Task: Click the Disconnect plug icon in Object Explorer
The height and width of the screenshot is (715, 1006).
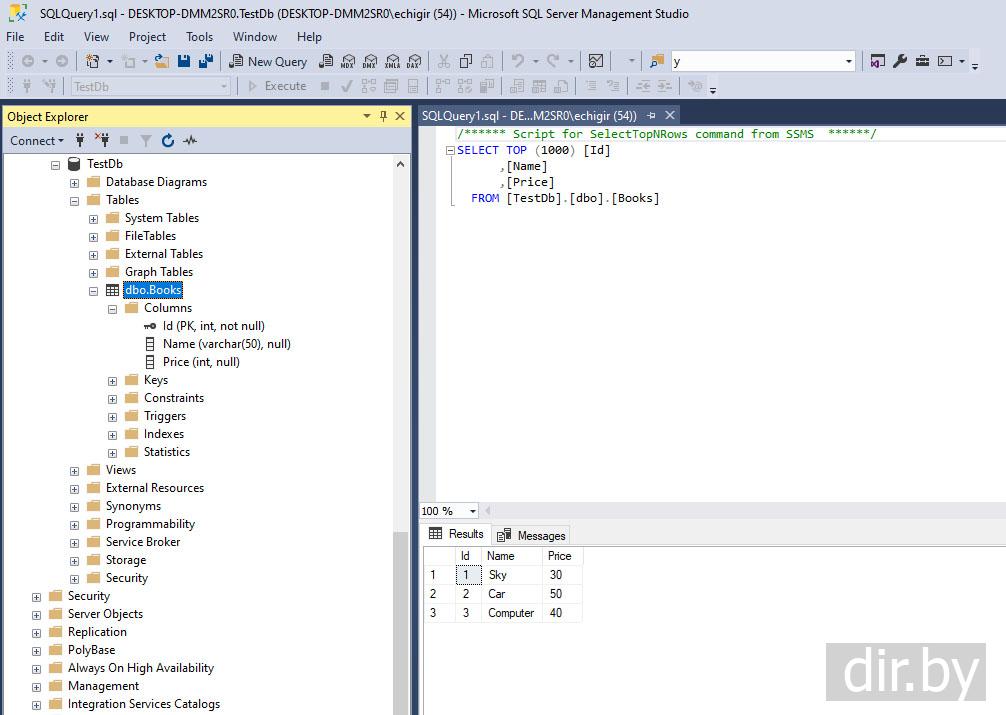Action: coord(101,141)
